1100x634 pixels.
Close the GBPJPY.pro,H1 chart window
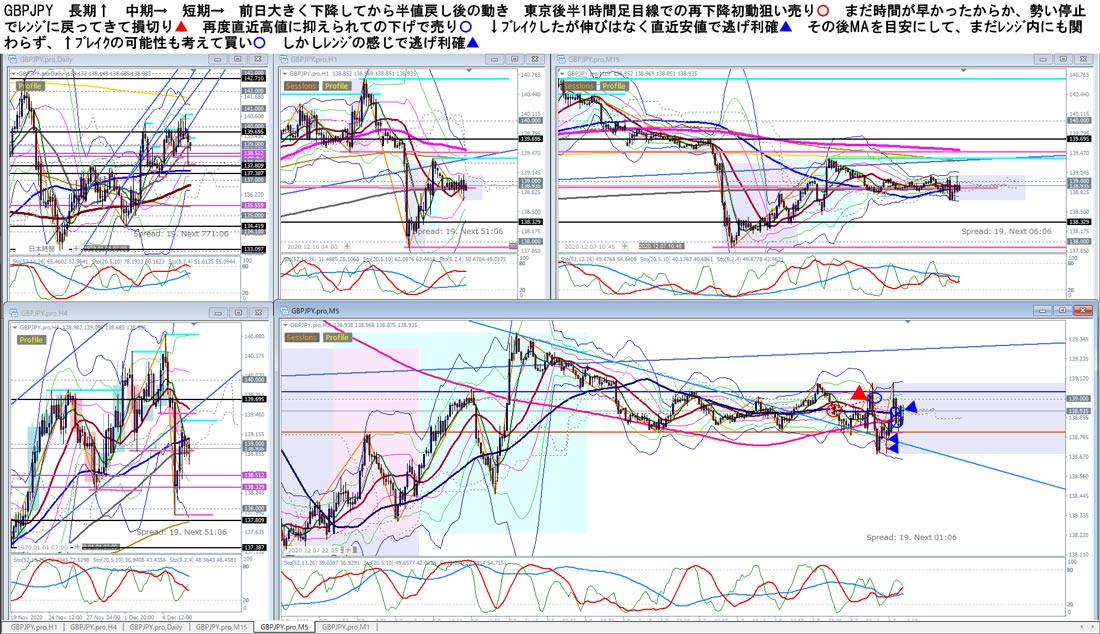[x=535, y=60]
